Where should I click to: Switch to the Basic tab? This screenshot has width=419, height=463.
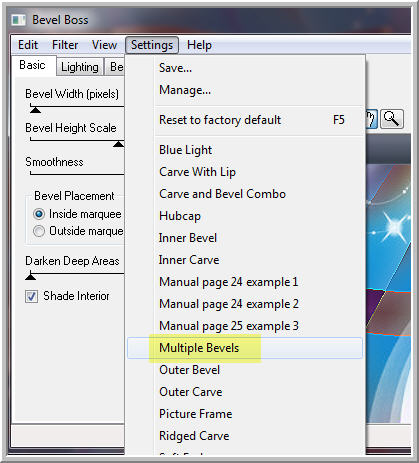pyautogui.click(x=32, y=65)
